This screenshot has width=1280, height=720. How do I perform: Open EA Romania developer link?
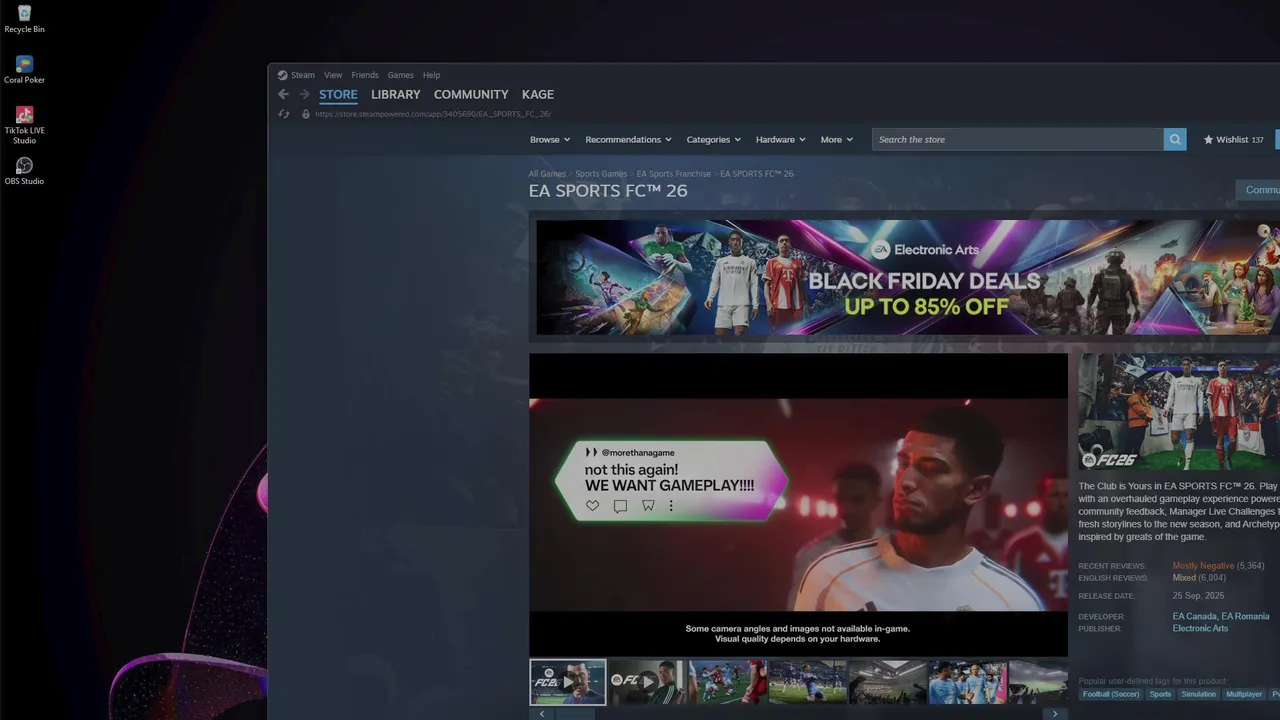click(1245, 617)
